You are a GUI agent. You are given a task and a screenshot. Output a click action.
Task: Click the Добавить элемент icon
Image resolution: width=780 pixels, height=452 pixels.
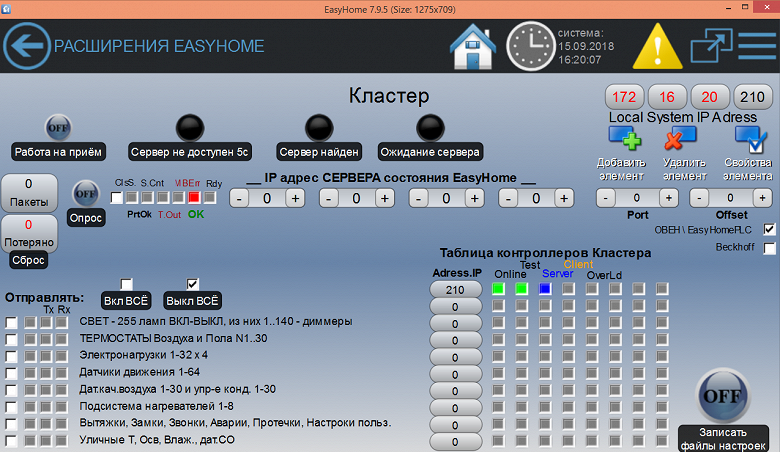click(625, 138)
